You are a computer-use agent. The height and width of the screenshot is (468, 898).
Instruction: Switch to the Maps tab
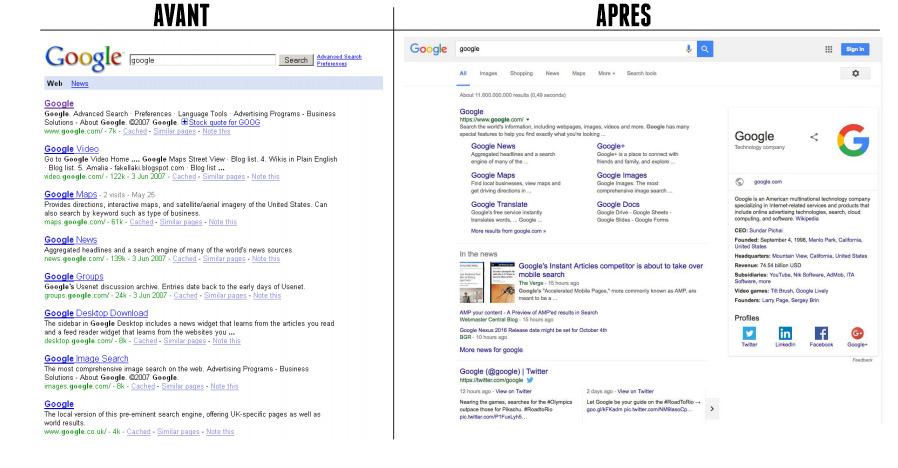pos(578,73)
